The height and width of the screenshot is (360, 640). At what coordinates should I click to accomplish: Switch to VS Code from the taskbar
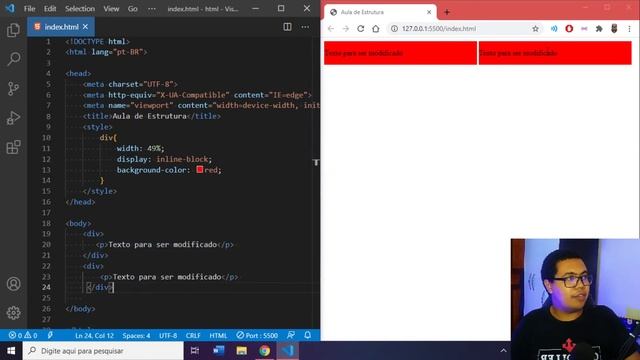point(288,351)
